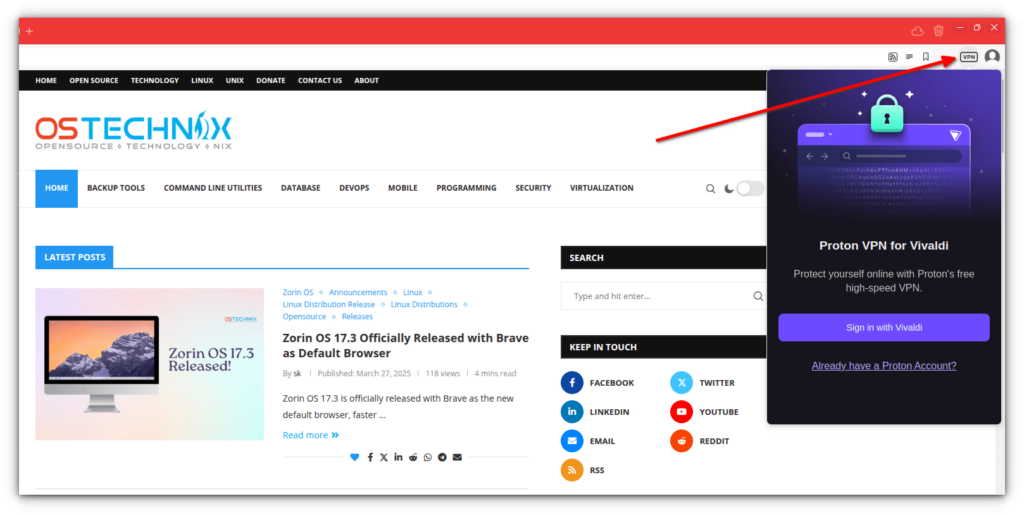Viewport: 1024px width, 515px height.
Task: Focus the Type and hit enter search field
Action: 663,296
